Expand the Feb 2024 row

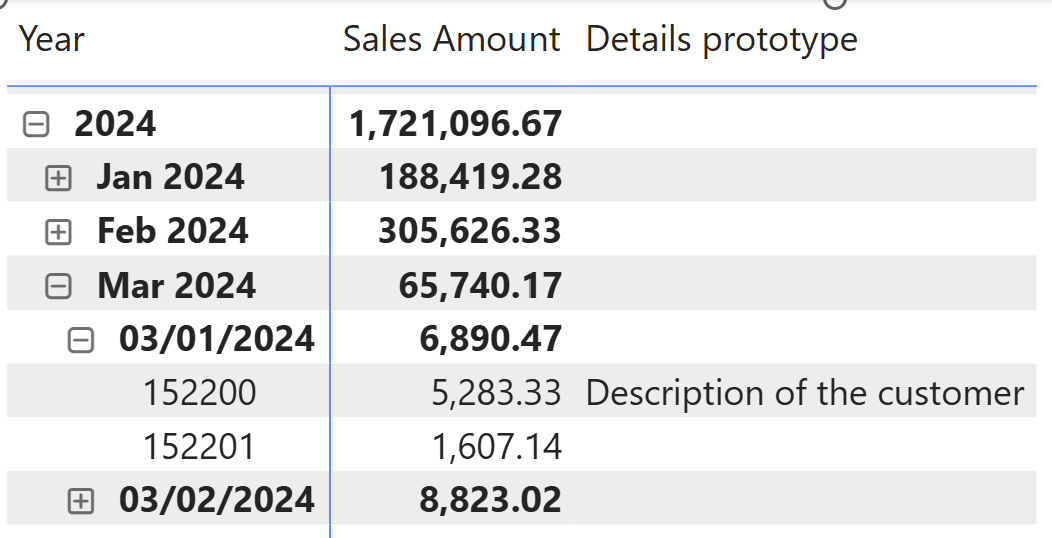pyautogui.click(x=59, y=233)
